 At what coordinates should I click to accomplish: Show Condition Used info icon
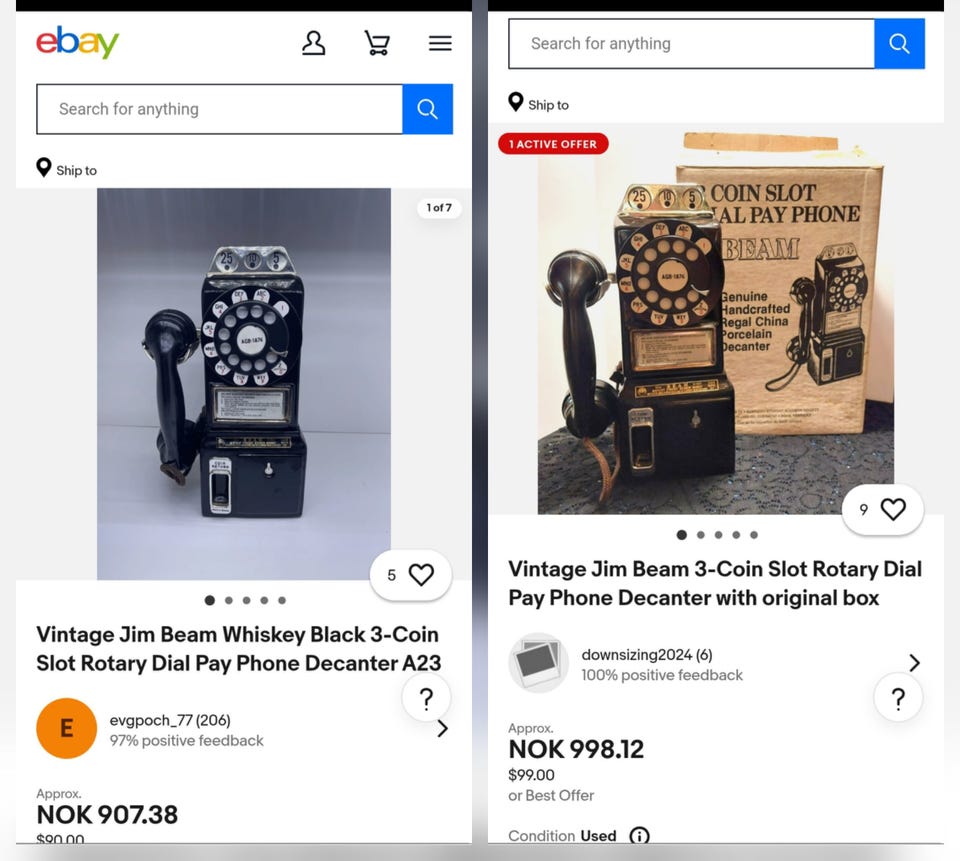pos(639,835)
